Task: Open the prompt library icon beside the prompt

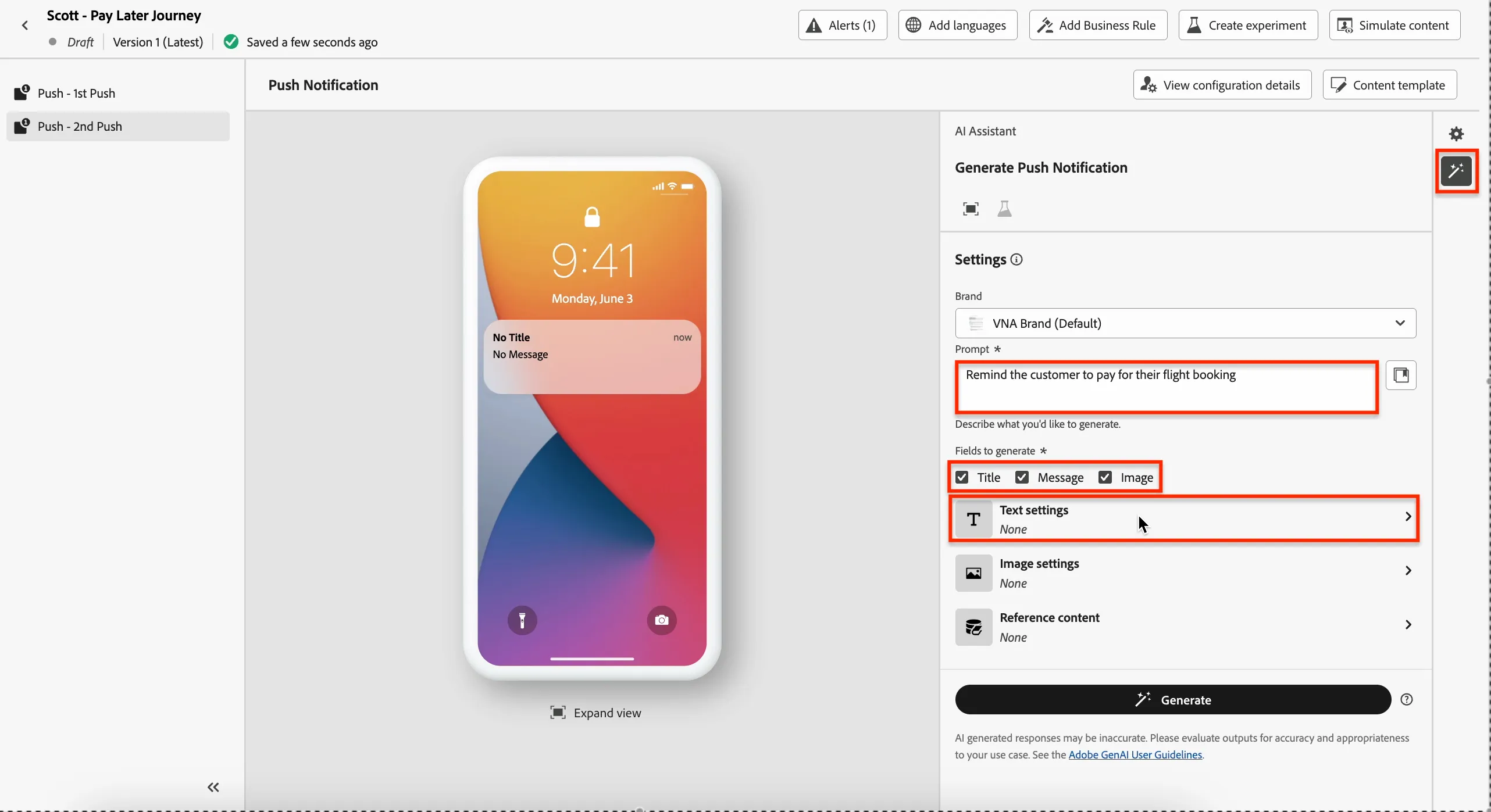Action: pos(1401,375)
